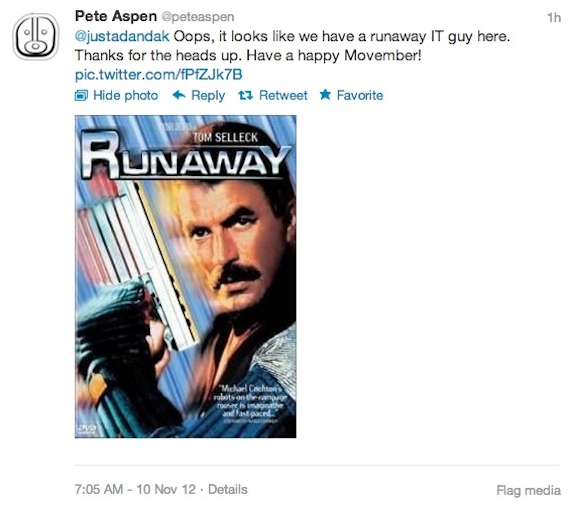Screen dimensions: 570x509
Task: Open Pete Aspen's profile name
Action: (x=116, y=16)
